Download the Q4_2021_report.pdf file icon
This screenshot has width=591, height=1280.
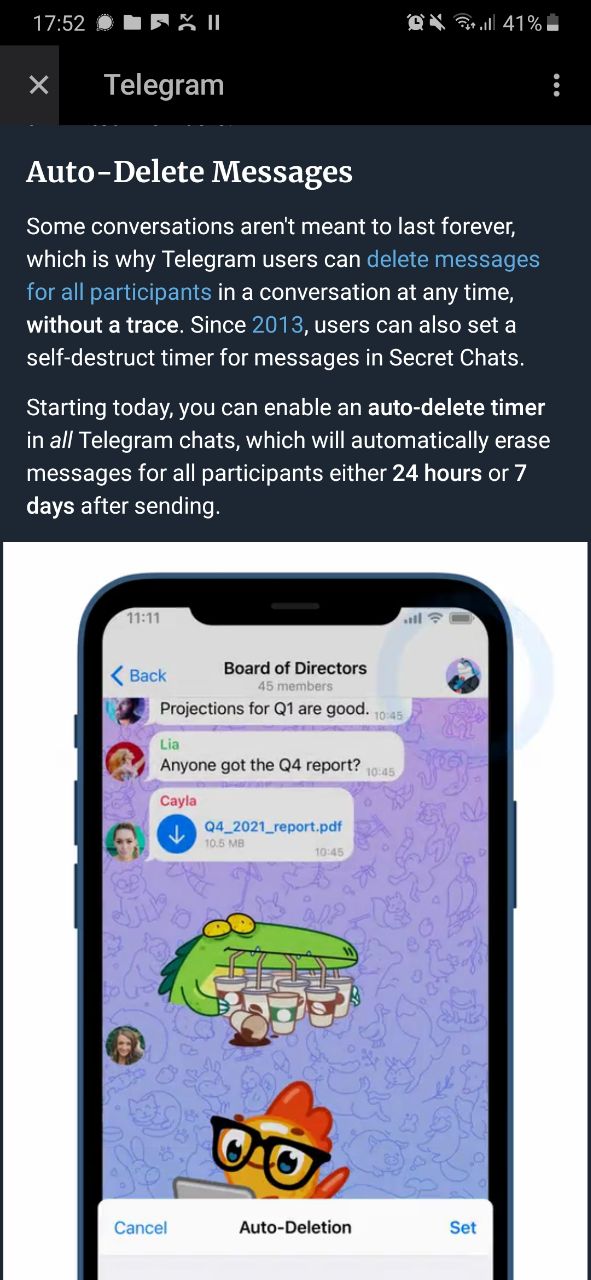coord(177,835)
